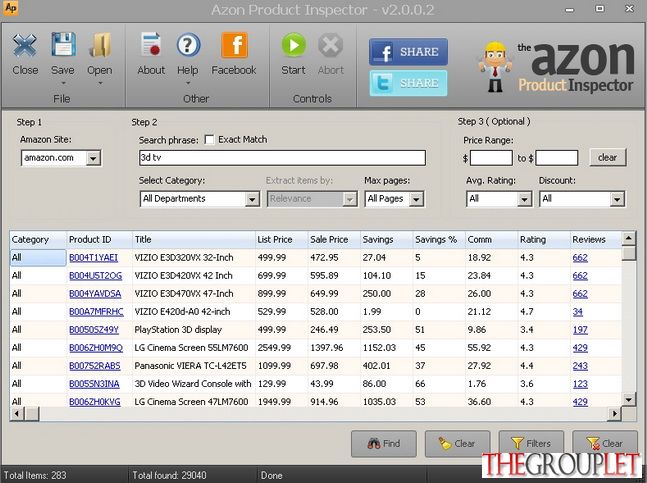Sort by Rating column header
This screenshot has width=647, height=483.
(x=543, y=240)
